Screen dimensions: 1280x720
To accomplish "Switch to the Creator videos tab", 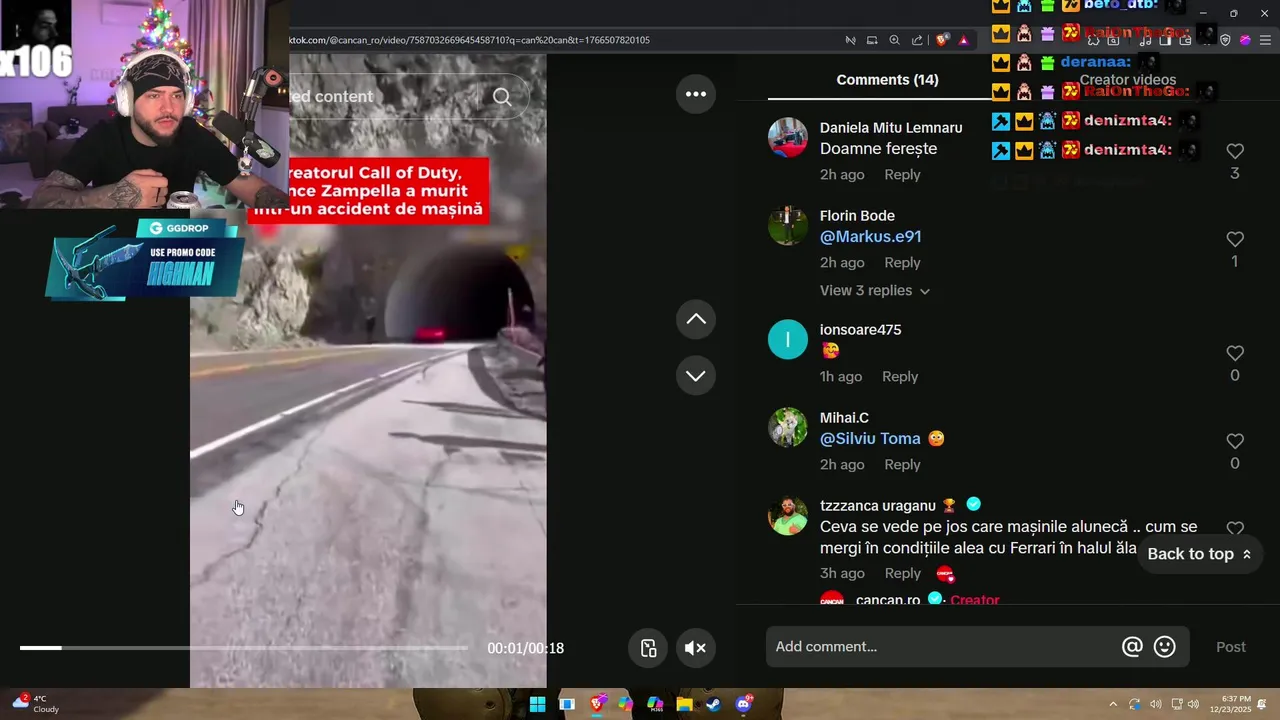I will 1127,80.
